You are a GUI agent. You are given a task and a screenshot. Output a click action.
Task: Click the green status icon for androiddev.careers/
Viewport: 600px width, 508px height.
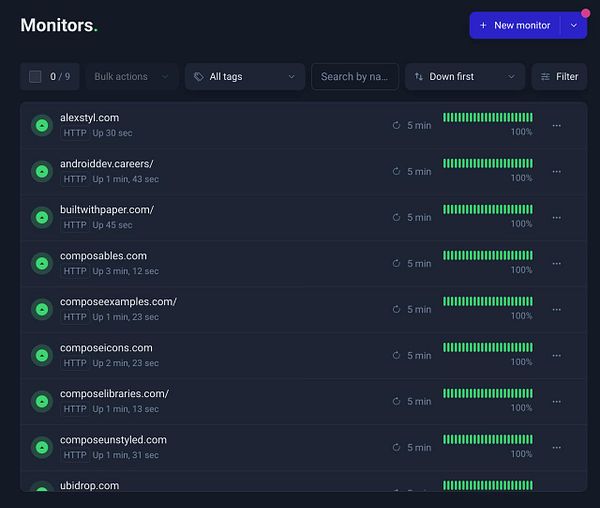click(42, 171)
